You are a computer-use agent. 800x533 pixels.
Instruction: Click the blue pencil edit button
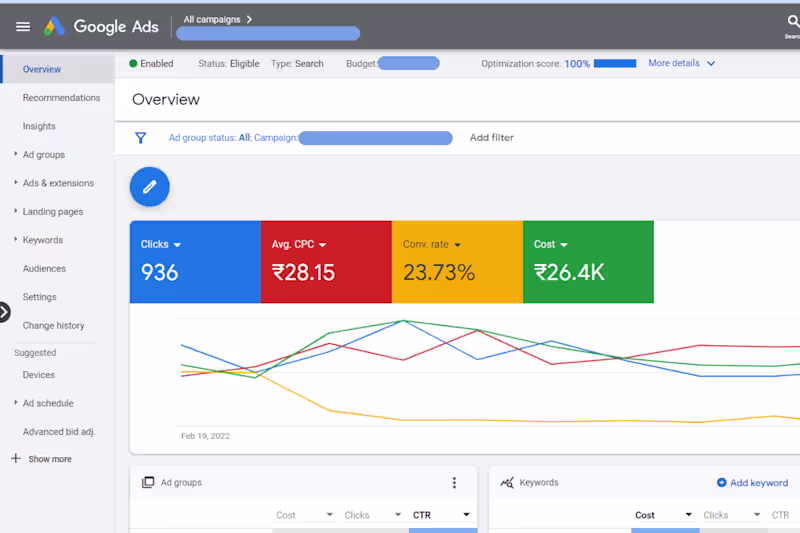point(149,187)
